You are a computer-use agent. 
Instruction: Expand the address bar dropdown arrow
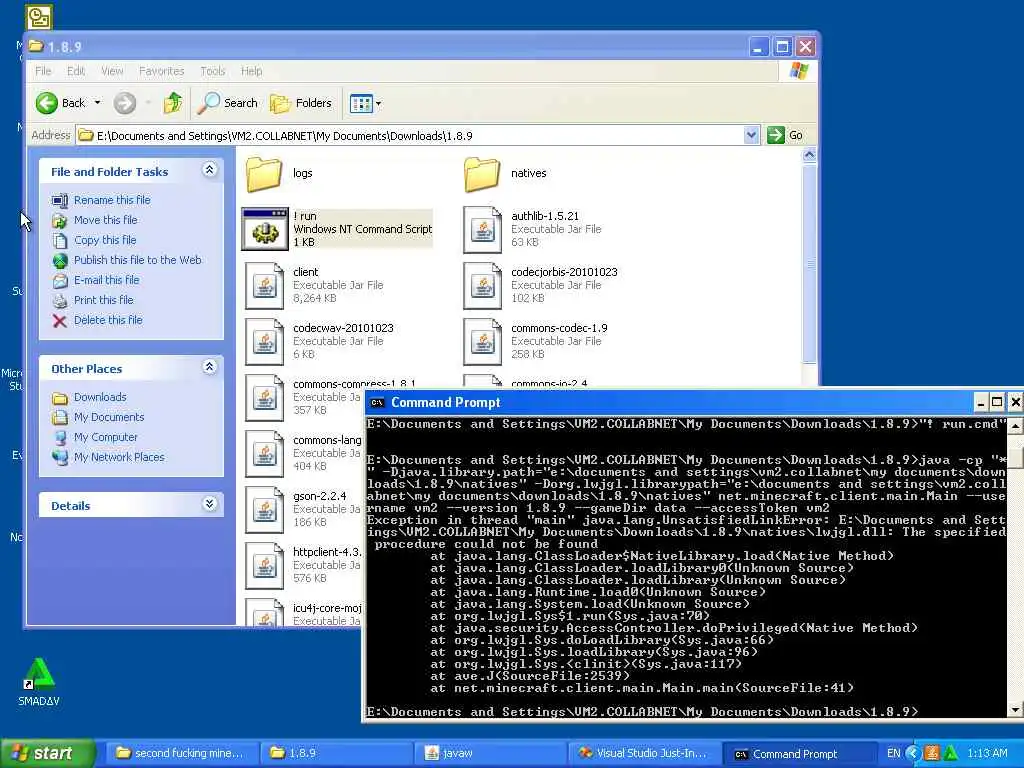click(x=751, y=135)
